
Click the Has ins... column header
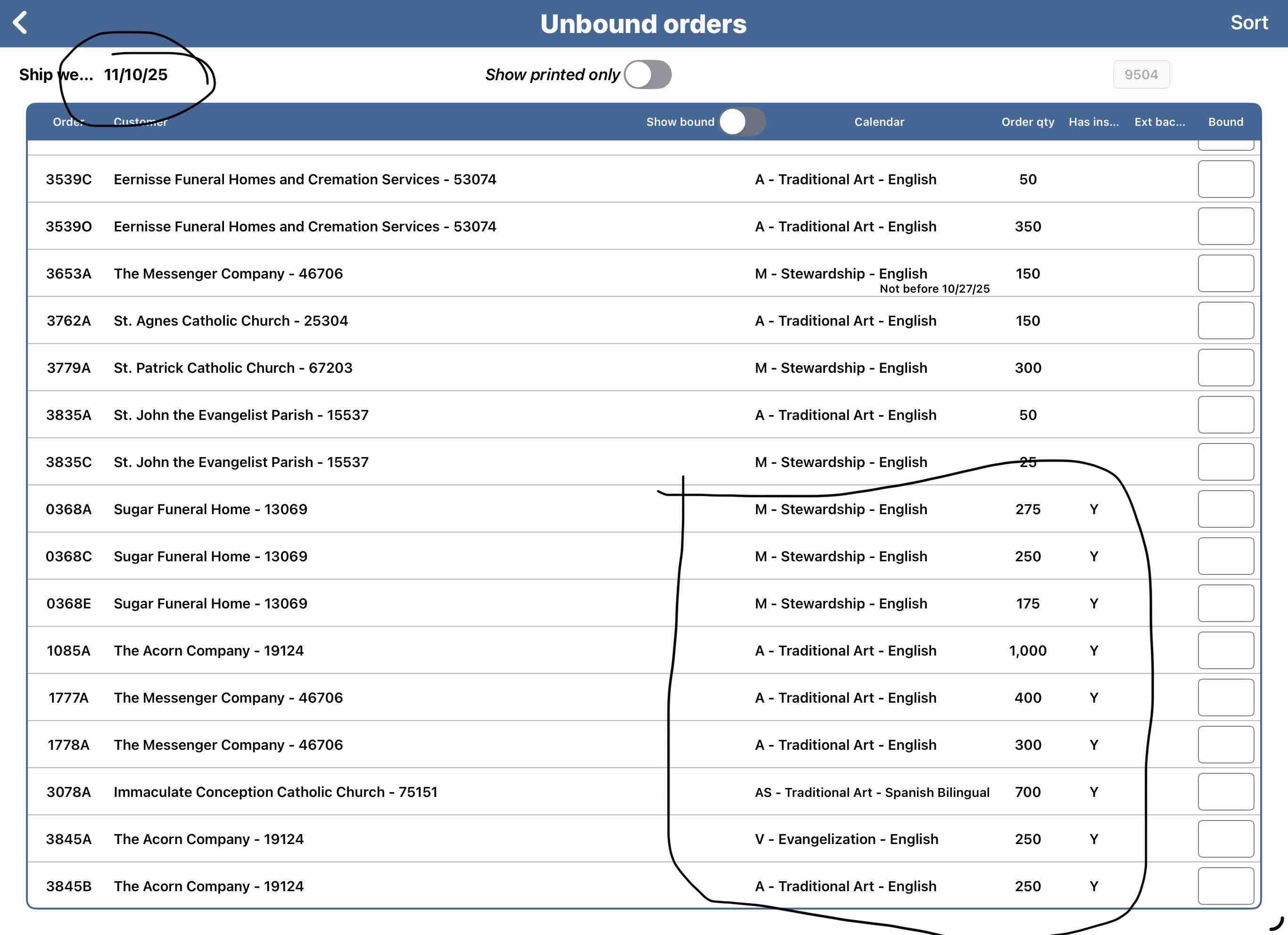coord(1093,122)
